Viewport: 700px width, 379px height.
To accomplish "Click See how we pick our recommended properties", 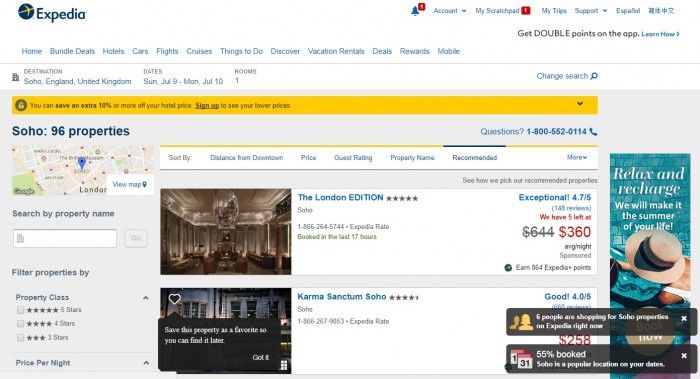I will tap(530, 180).
